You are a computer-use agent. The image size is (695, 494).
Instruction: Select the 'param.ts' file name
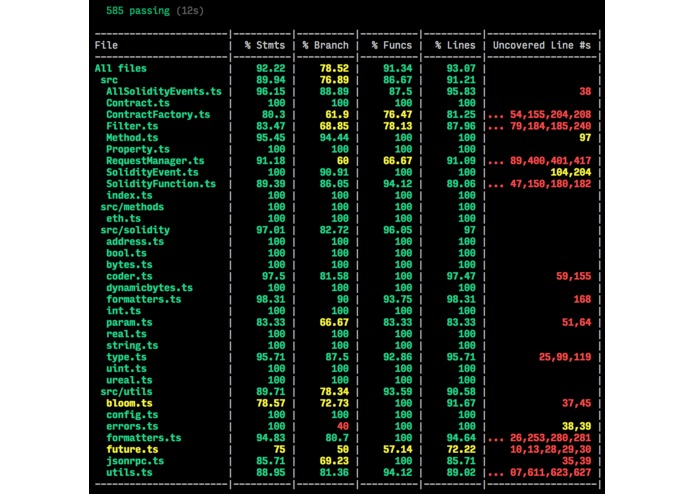coord(129,322)
